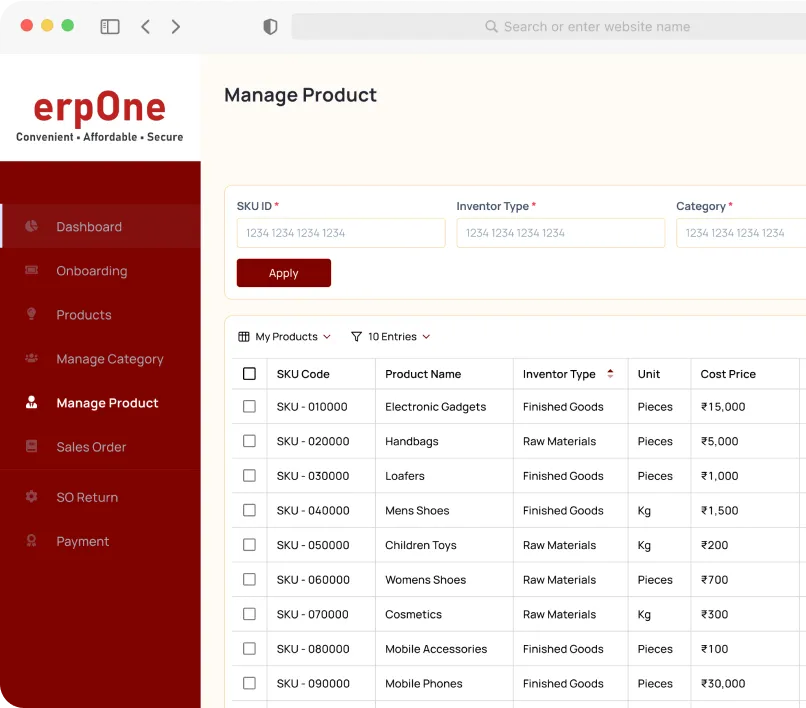Click the table grid icon beside My Products
The image size is (806, 708).
pos(244,337)
